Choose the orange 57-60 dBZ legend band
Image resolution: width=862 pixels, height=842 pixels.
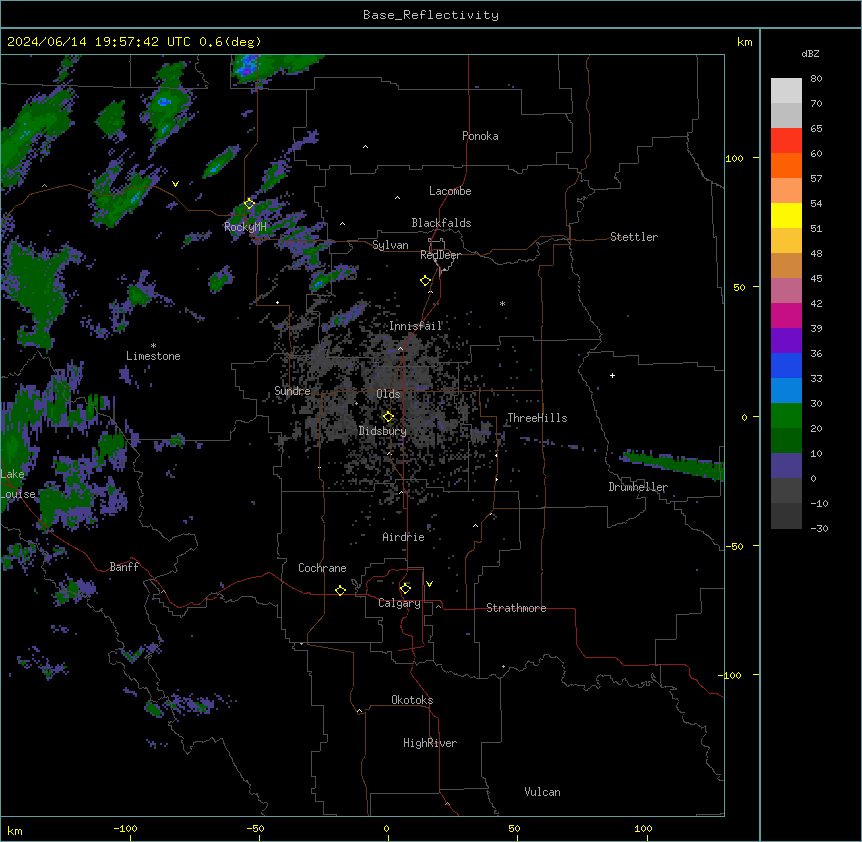point(786,165)
